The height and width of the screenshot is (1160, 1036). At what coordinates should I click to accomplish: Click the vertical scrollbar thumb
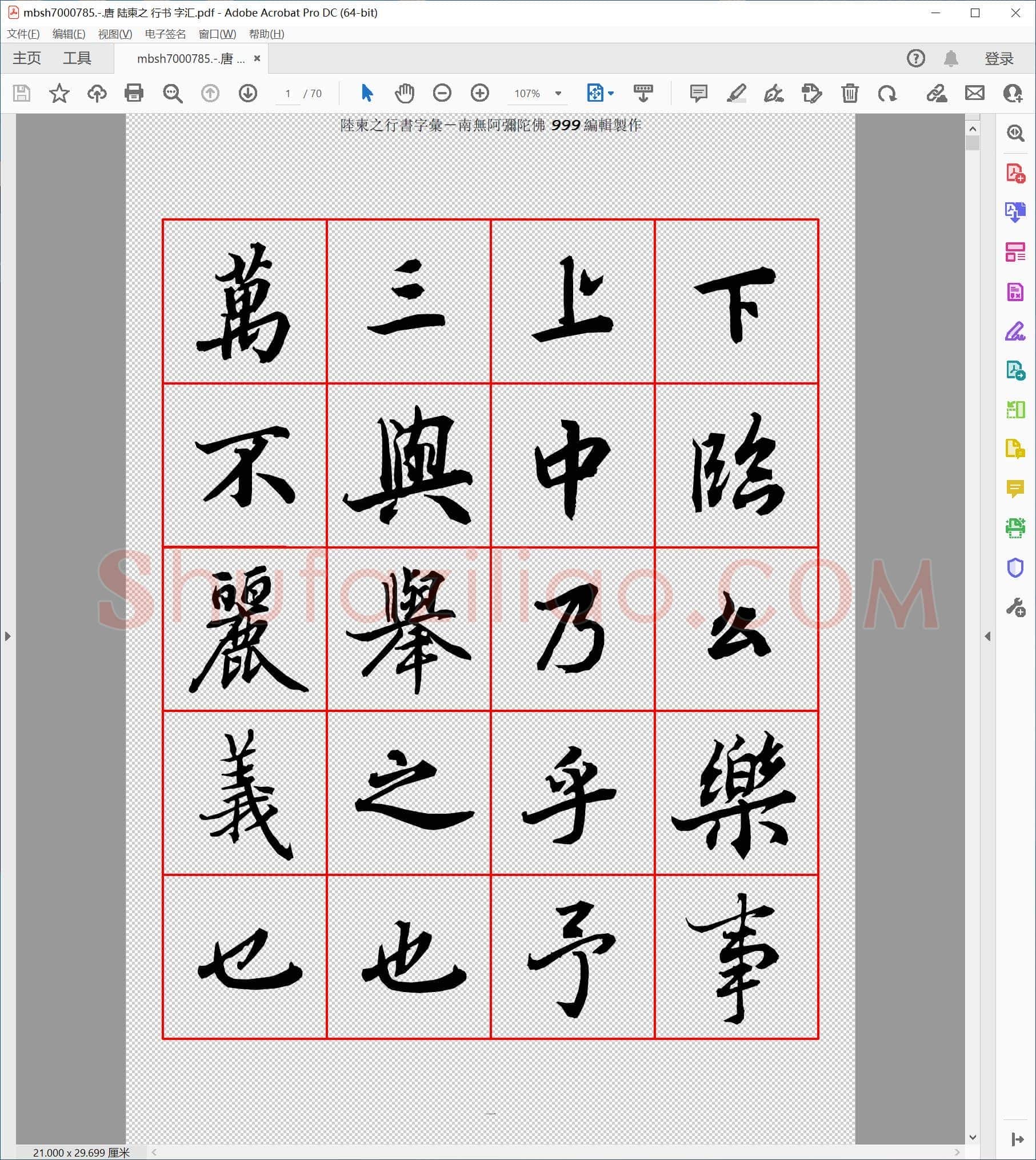tap(973, 143)
